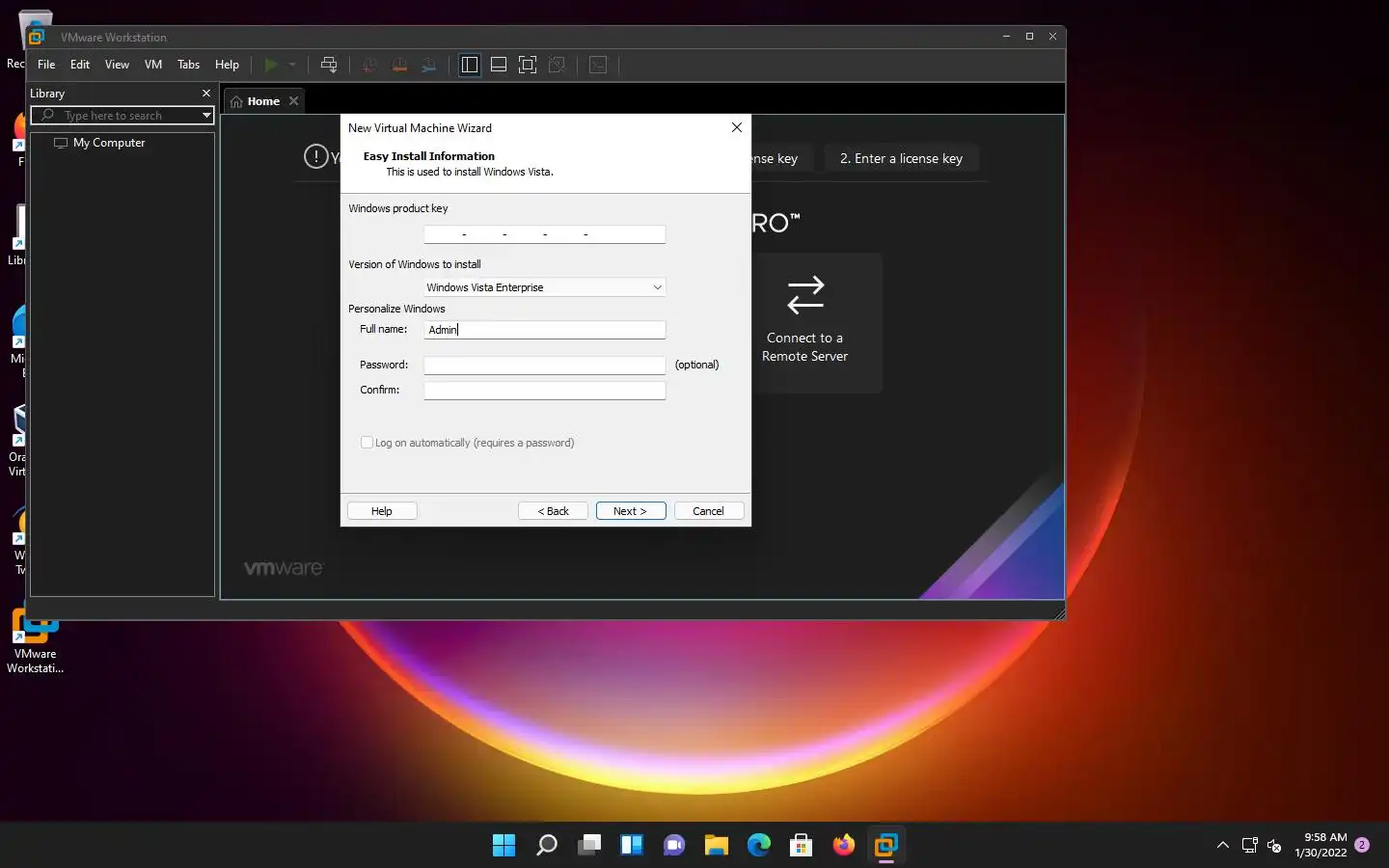This screenshot has width=1389, height=868.
Task: Open the Tabs menu
Action: point(188,65)
